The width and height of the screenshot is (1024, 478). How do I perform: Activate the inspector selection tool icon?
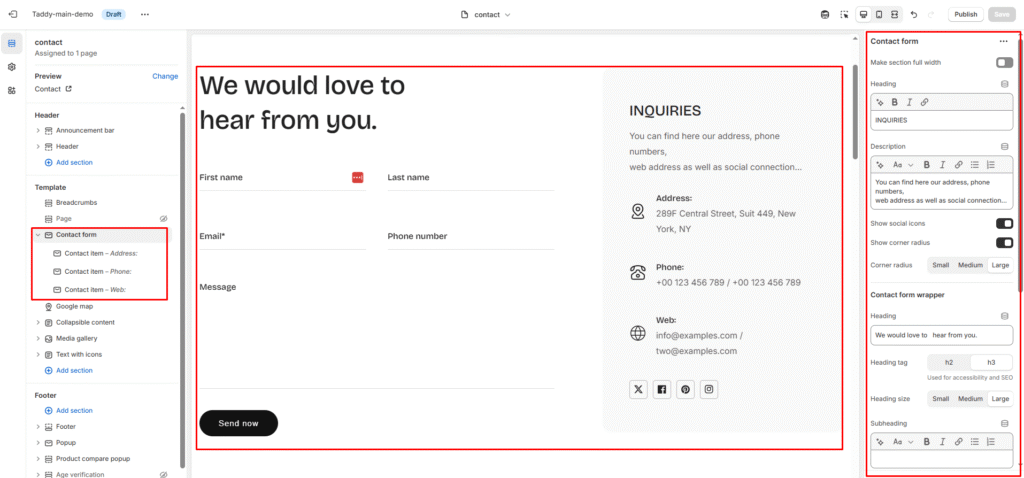pyautogui.click(x=844, y=14)
